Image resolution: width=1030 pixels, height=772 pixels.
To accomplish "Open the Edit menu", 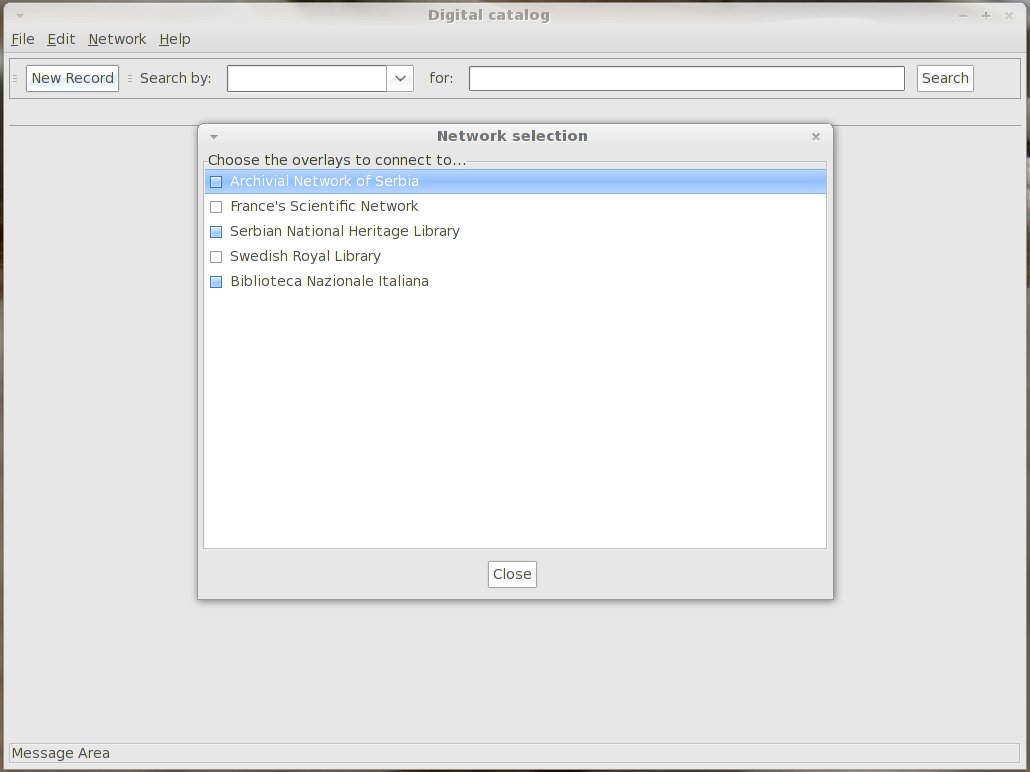I will pos(61,39).
